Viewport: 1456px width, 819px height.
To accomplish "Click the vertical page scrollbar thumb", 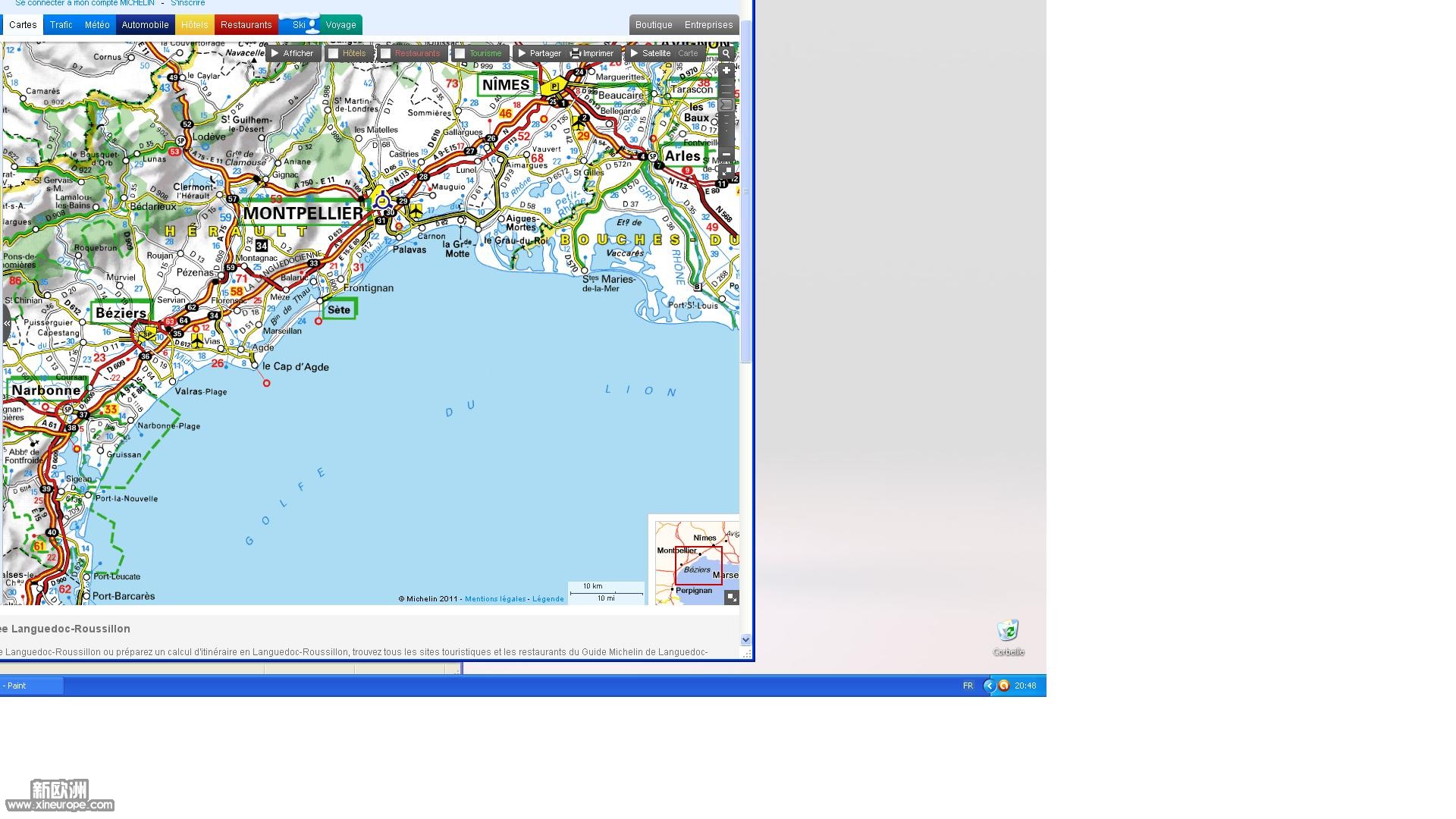I will tap(745, 191).
